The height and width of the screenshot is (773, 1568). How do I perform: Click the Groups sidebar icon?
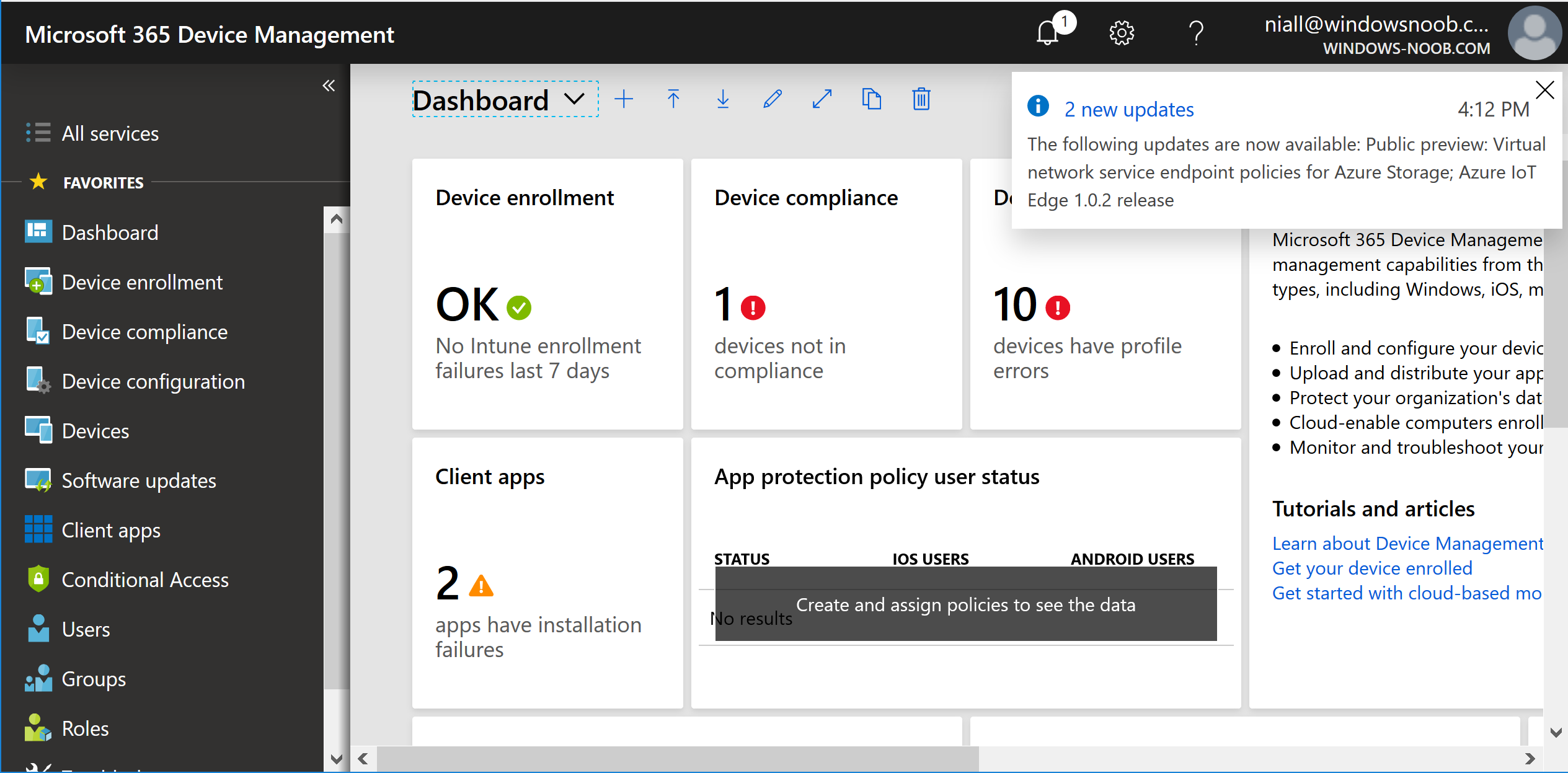pyautogui.click(x=38, y=678)
